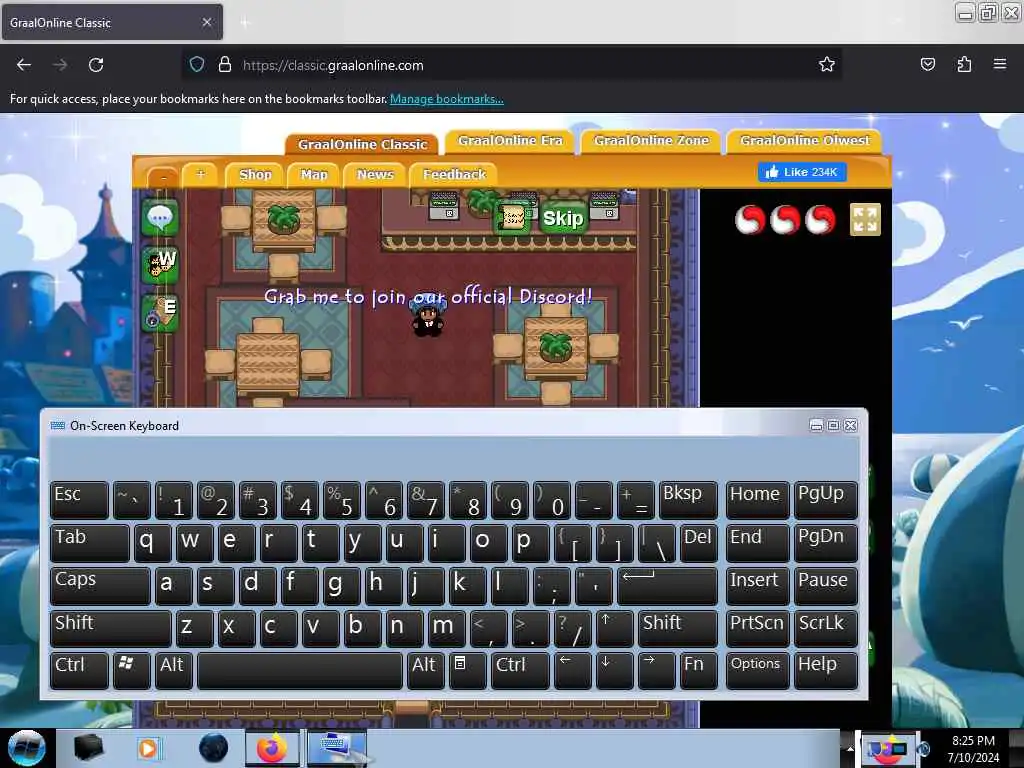Bookmark this page with star icon

coord(827,64)
